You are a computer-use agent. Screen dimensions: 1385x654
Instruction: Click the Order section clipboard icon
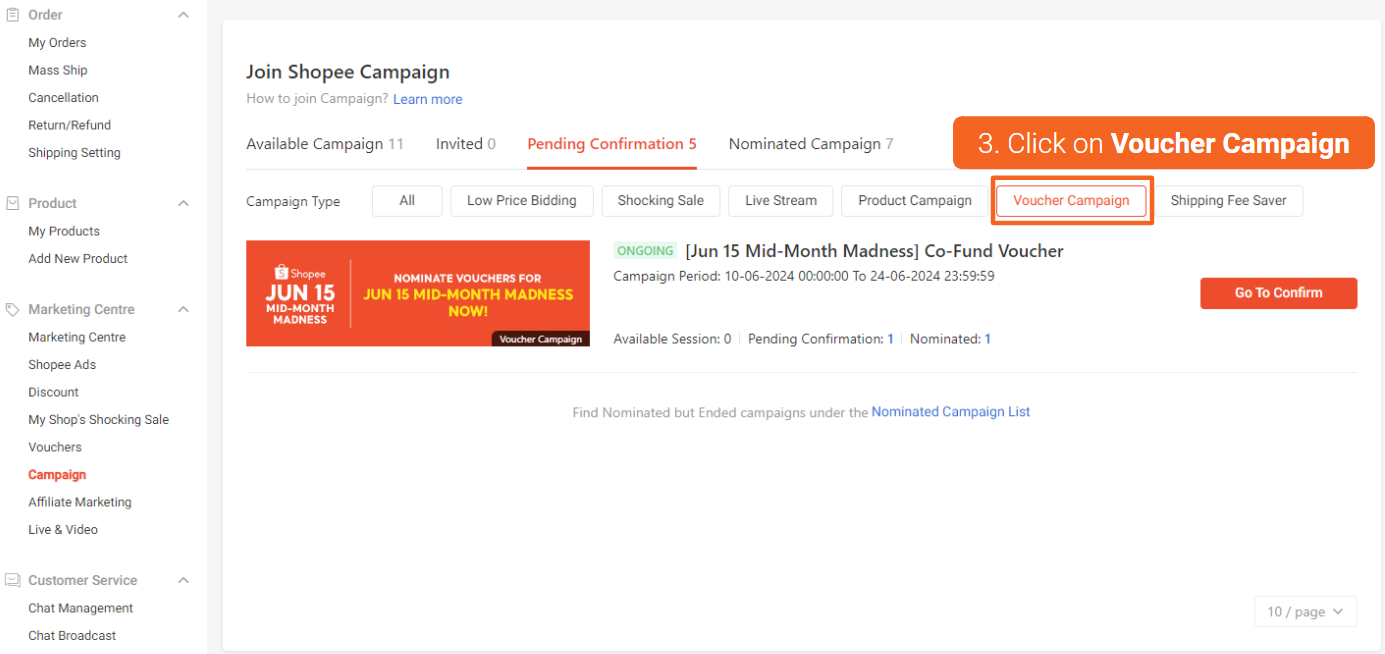[x=13, y=15]
